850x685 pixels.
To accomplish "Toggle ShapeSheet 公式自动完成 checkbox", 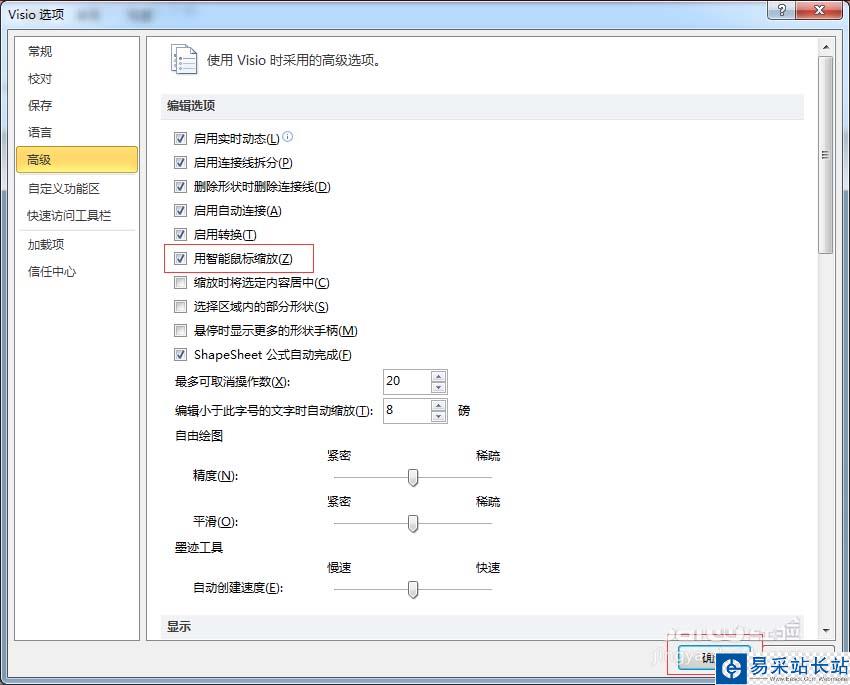I will 181,355.
